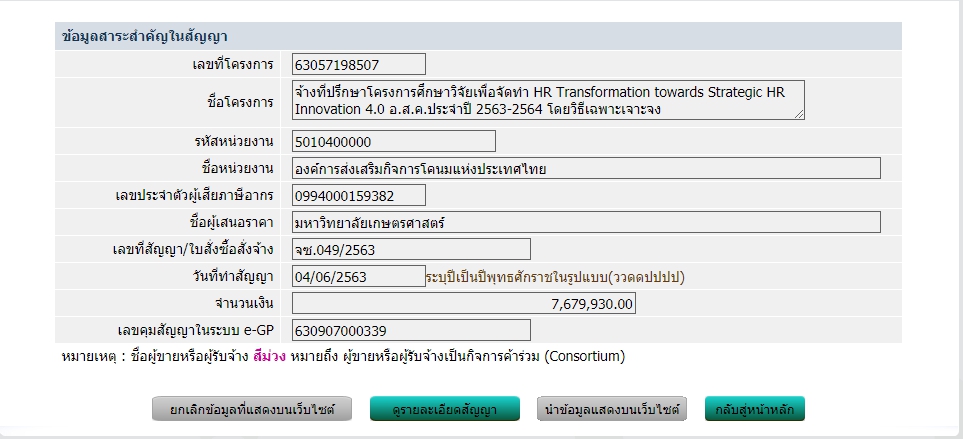963x439 pixels.
Task: Select the รหัสหน่วยงาน field with 5010400000
Action: click(x=393, y=141)
